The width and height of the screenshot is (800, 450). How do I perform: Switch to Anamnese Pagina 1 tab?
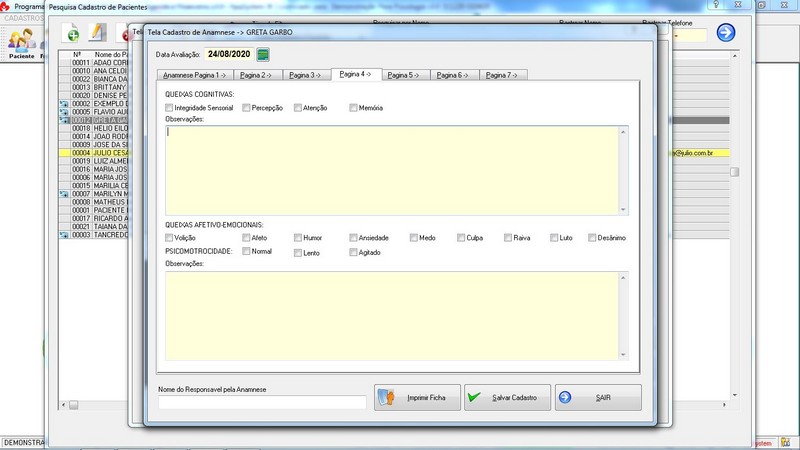pos(195,75)
